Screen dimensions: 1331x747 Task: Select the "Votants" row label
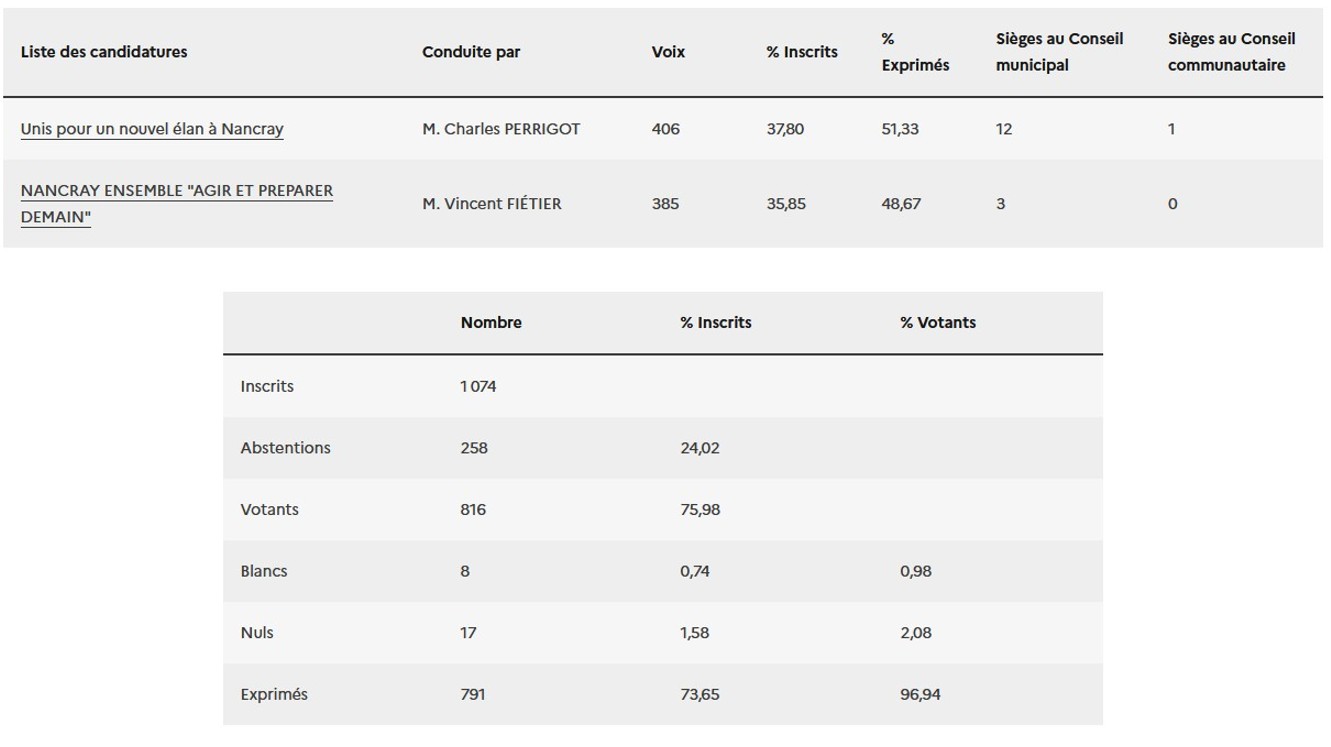pos(269,510)
